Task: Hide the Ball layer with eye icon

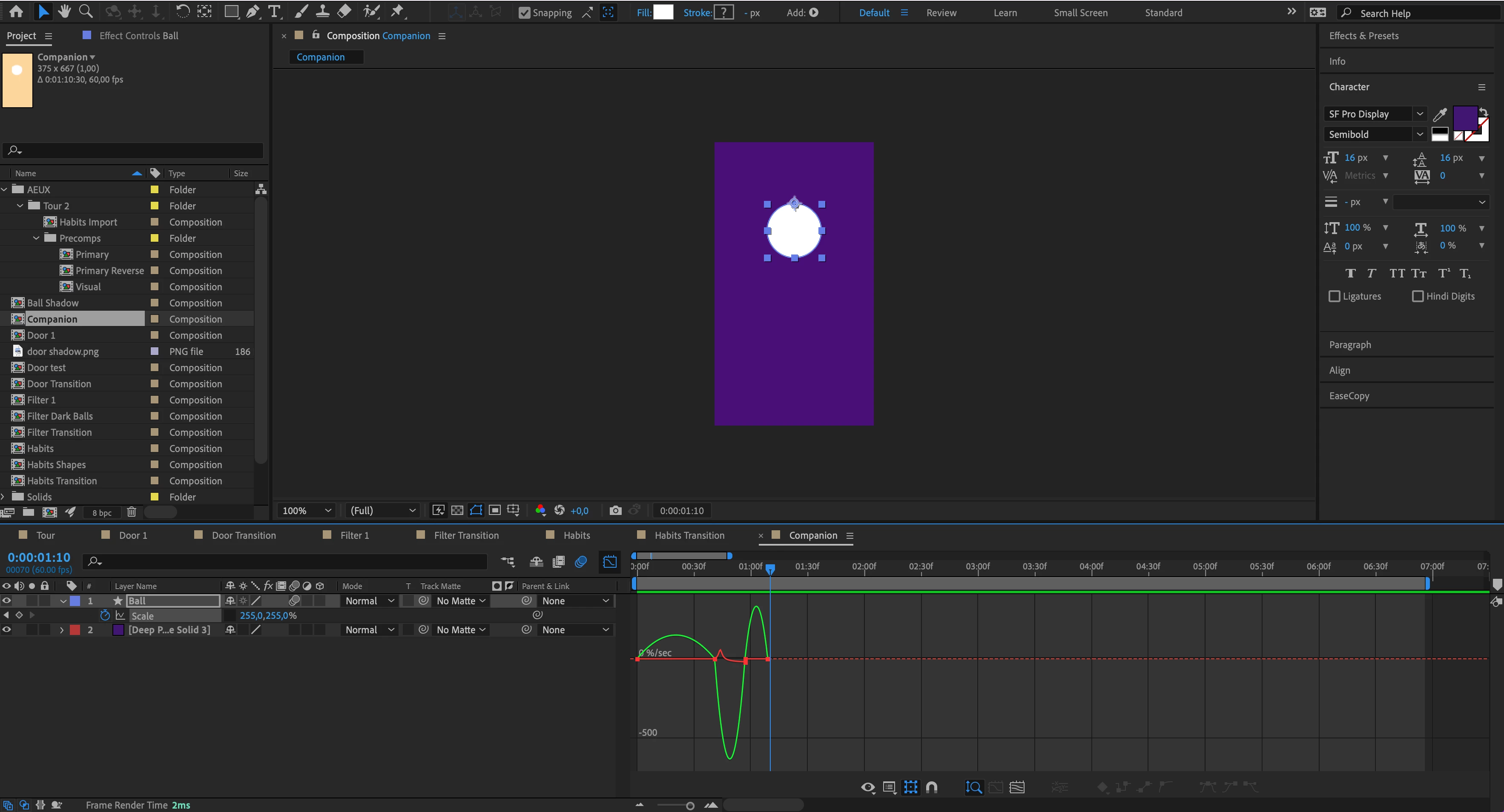Action: click(x=6, y=601)
